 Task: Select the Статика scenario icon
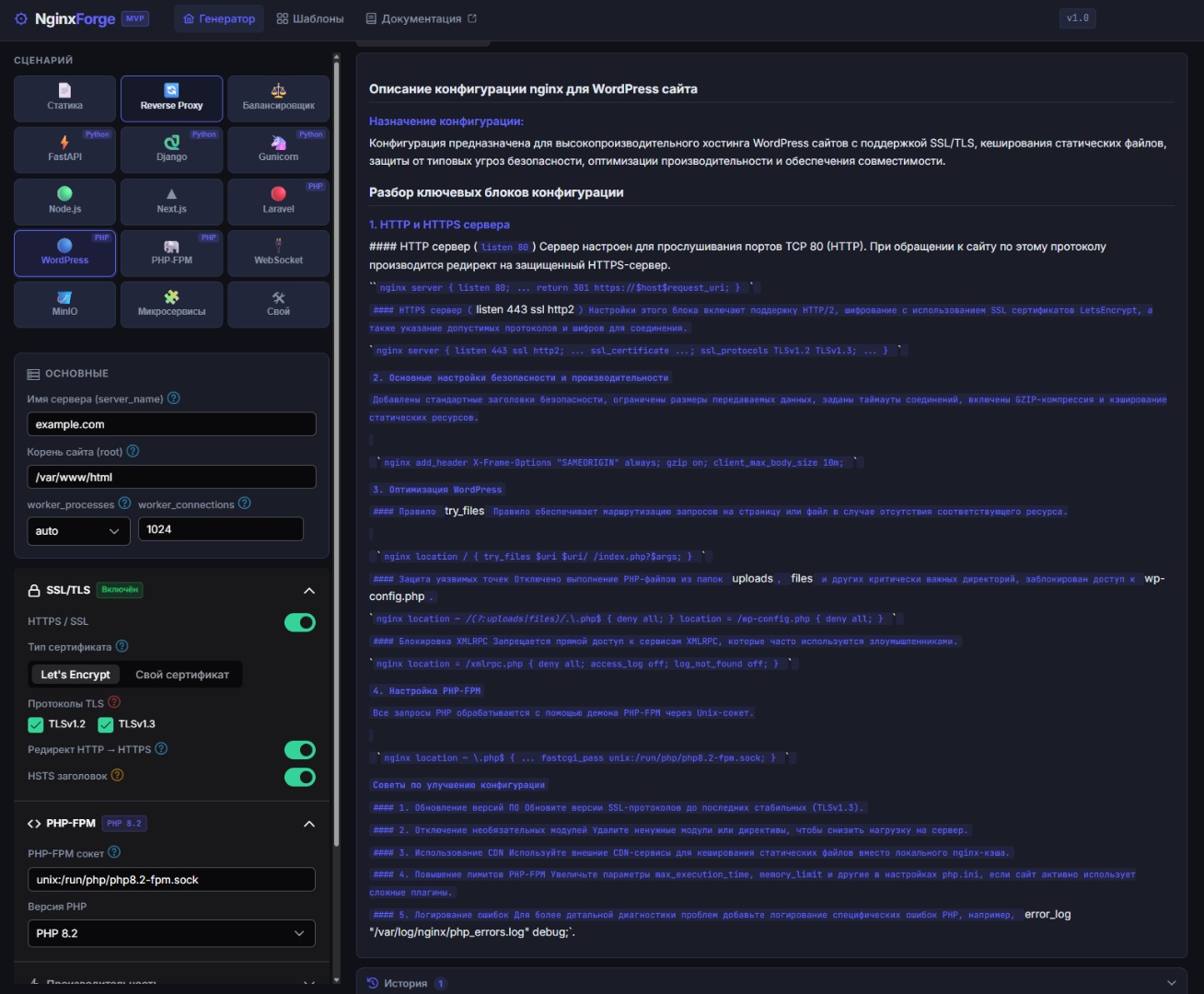pyautogui.click(x=64, y=90)
